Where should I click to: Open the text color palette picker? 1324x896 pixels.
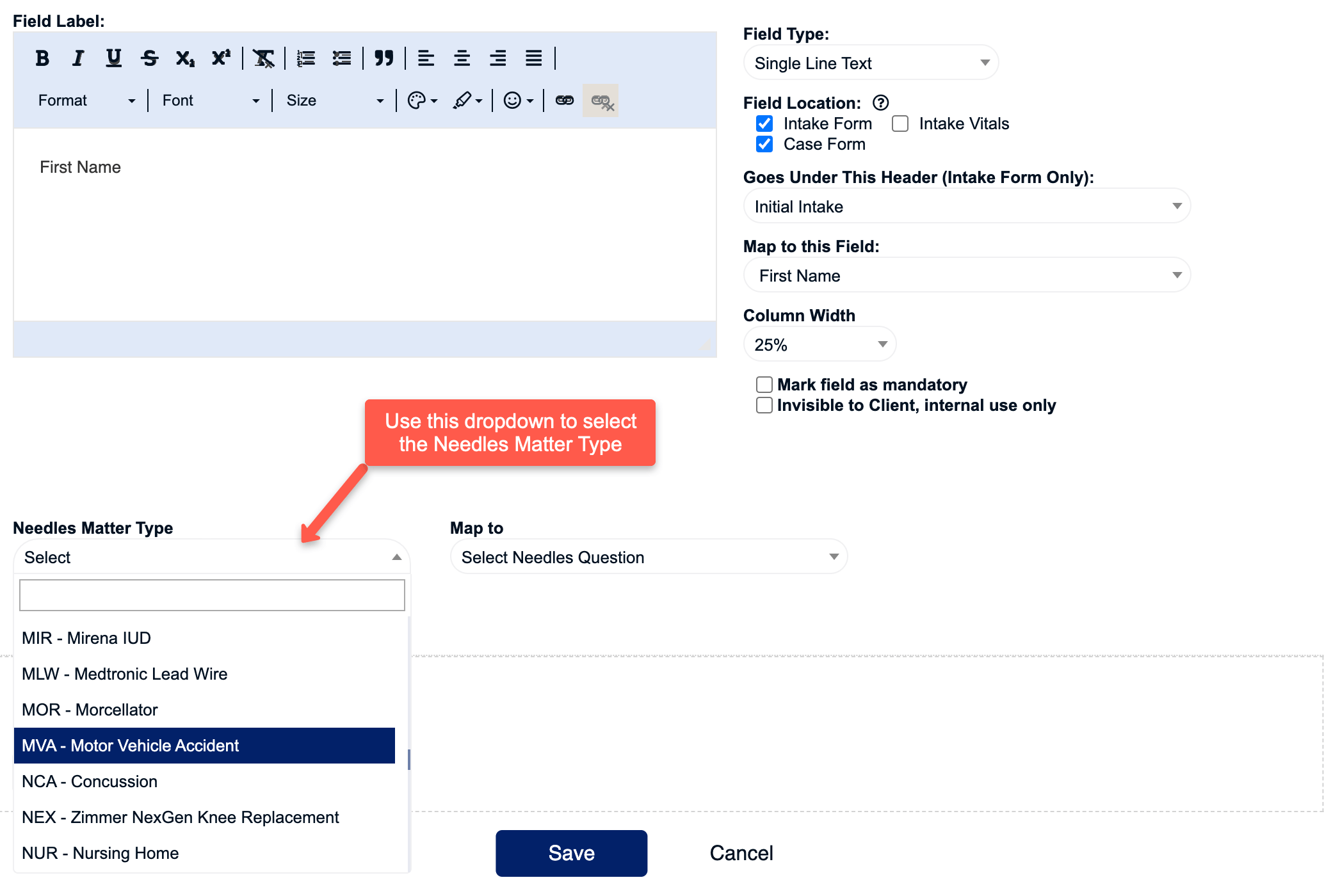(417, 100)
